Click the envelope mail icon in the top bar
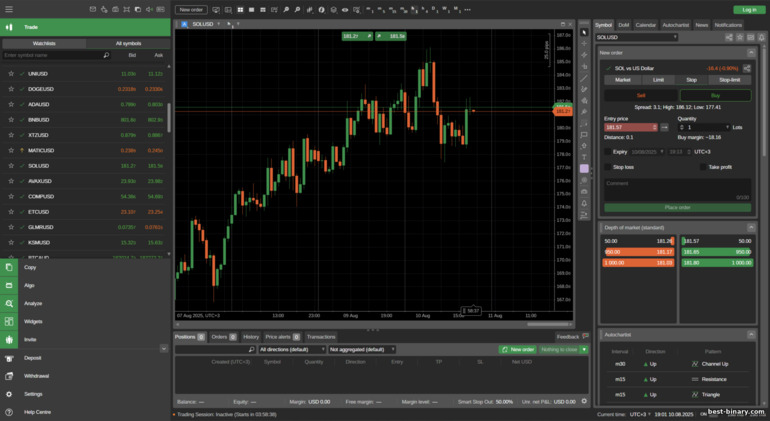This screenshot has height=421, width=770. pyautogui.click(x=93, y=9)
